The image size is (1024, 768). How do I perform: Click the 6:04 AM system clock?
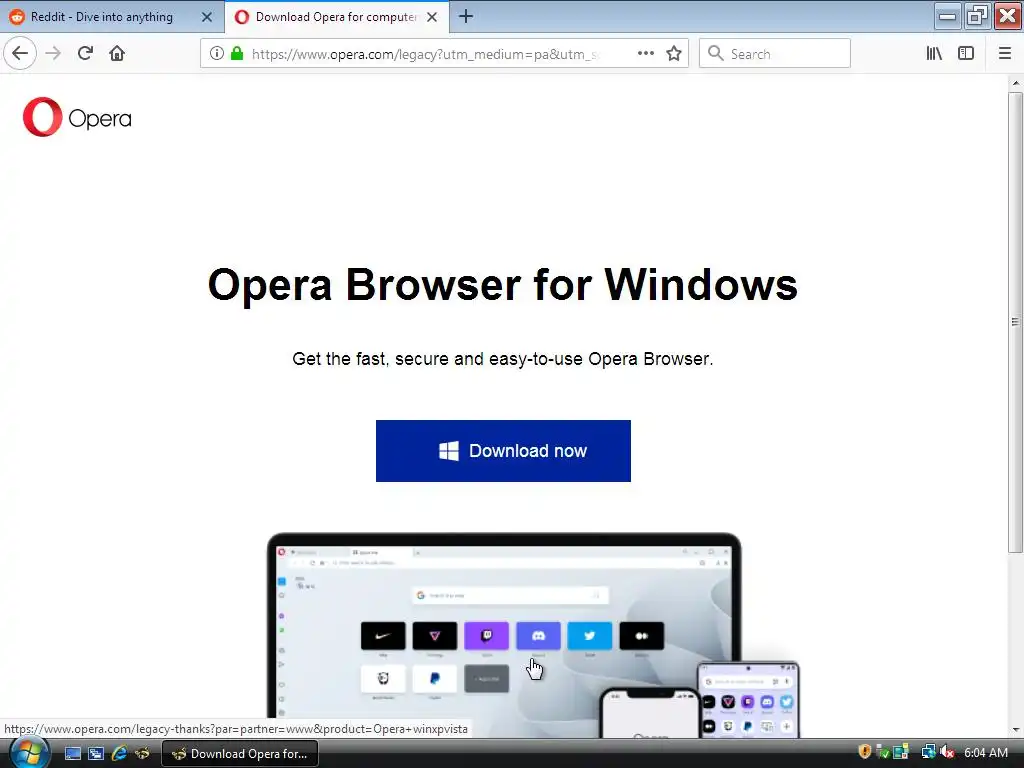pos(985,753)
